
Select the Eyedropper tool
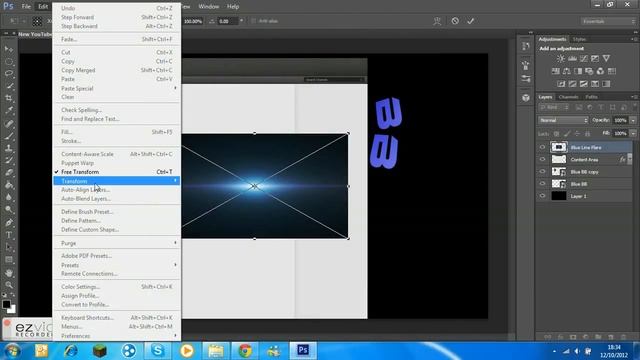click(9, 111)
